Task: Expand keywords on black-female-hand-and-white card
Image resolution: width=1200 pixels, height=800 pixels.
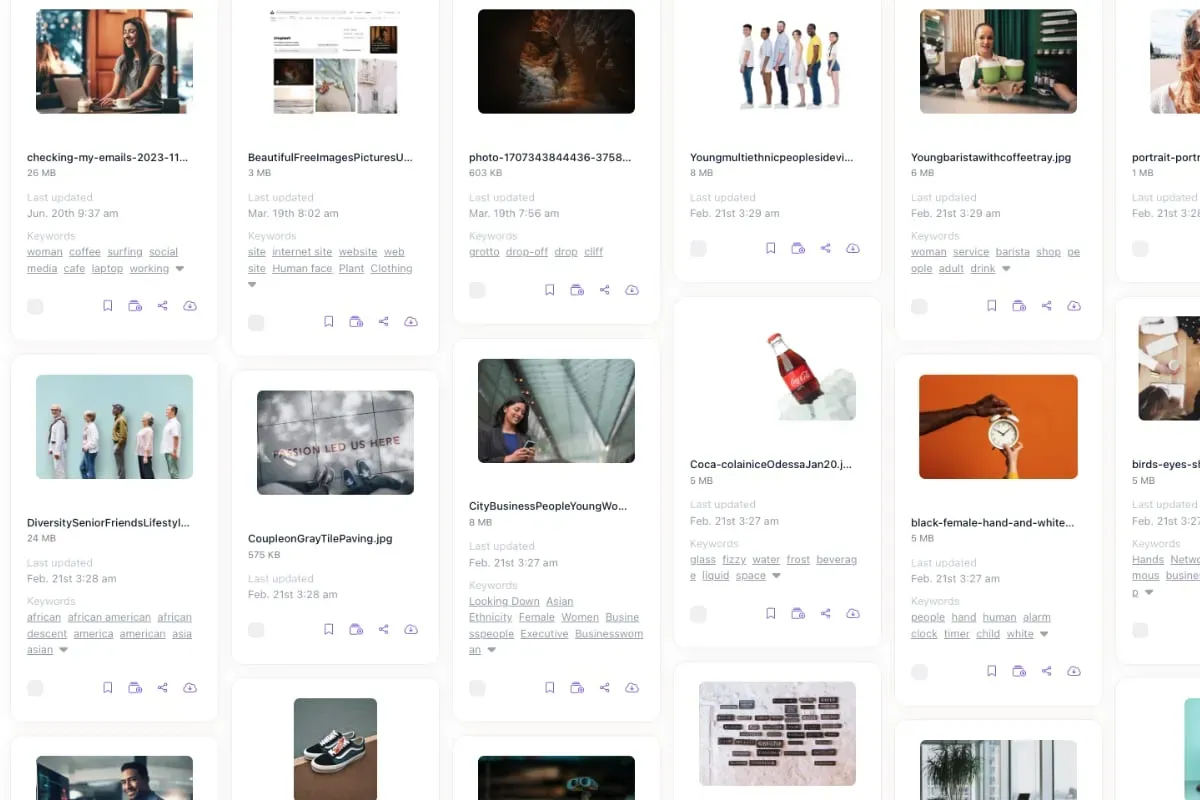Action: pos(1044,634)
